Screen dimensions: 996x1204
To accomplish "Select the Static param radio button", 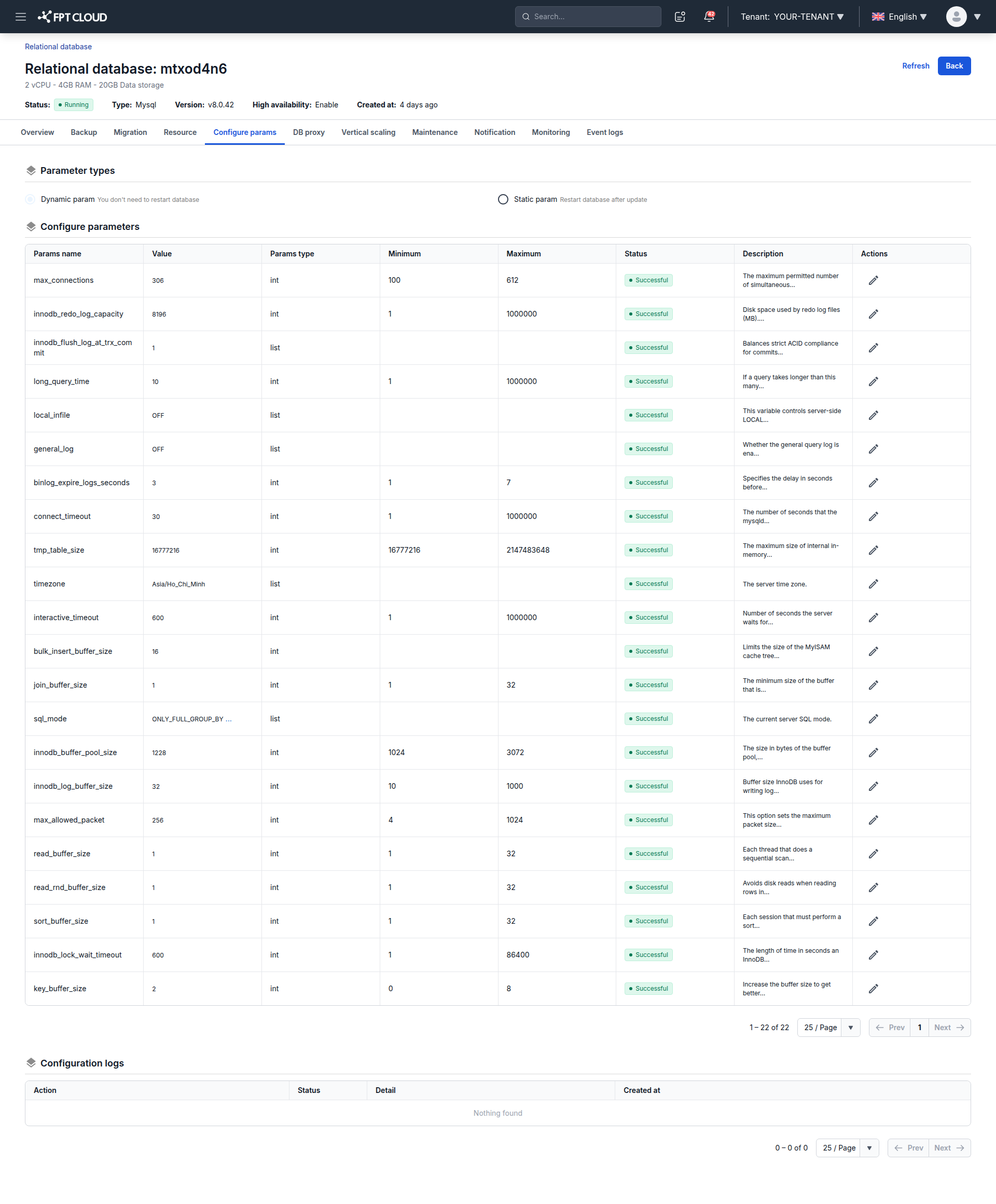I will 503,199.
